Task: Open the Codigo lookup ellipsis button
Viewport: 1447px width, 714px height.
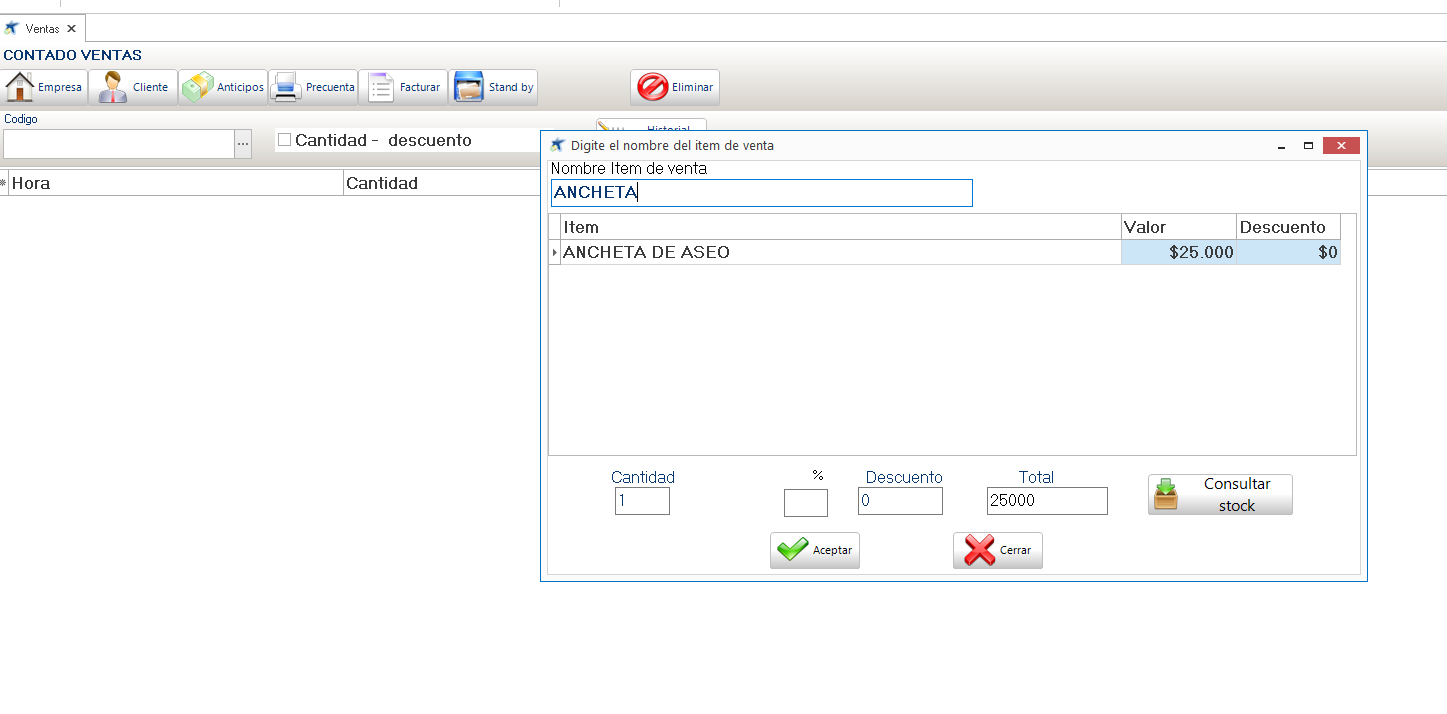Action: [x=243, y=144]
